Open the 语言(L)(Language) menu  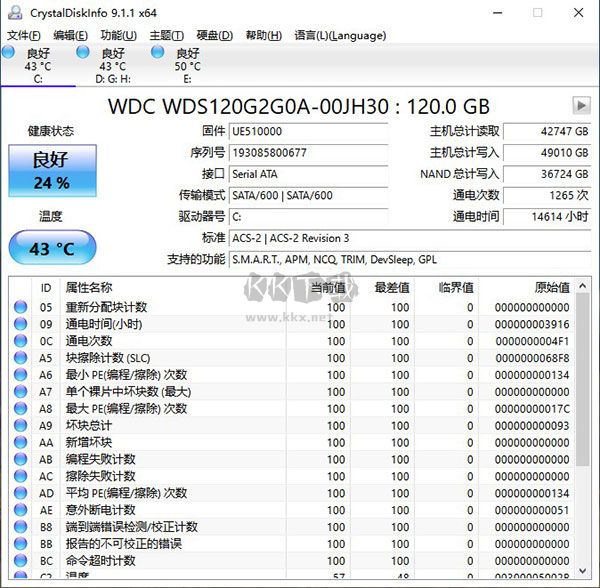coord(340,36)
